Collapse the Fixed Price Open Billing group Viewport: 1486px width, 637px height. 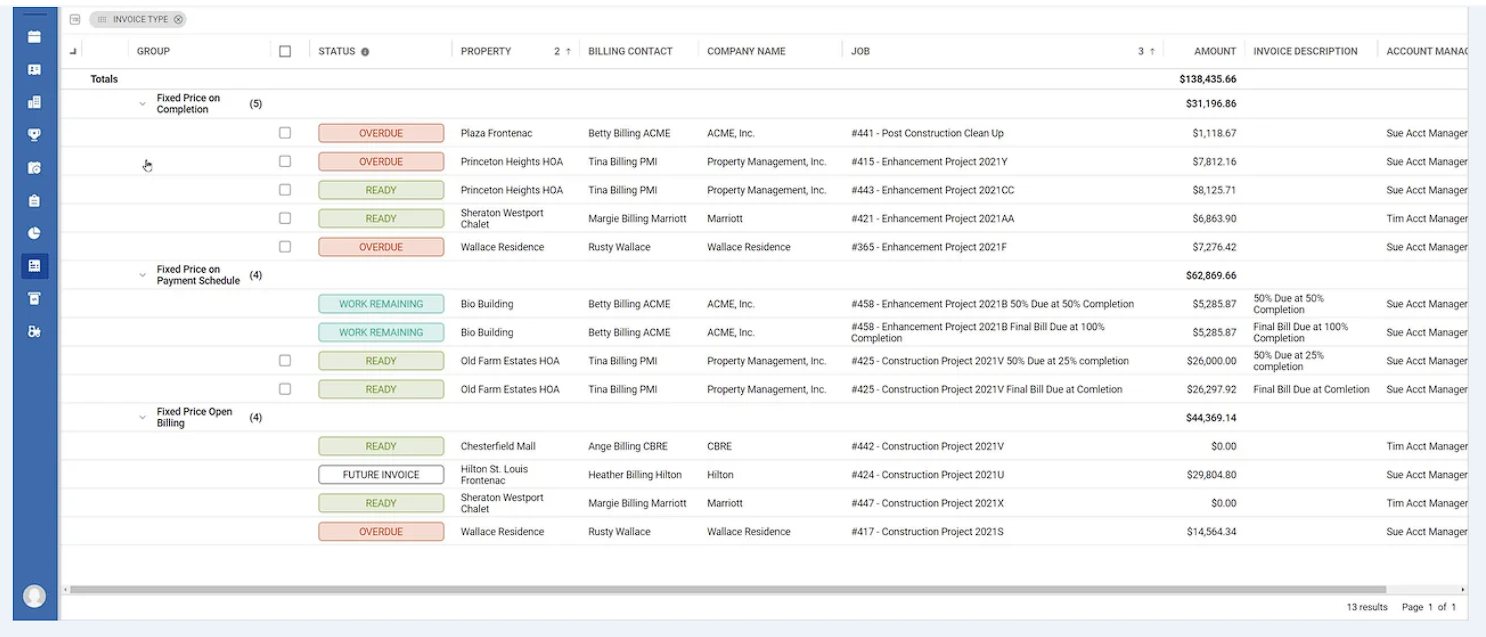coord(142,417)
